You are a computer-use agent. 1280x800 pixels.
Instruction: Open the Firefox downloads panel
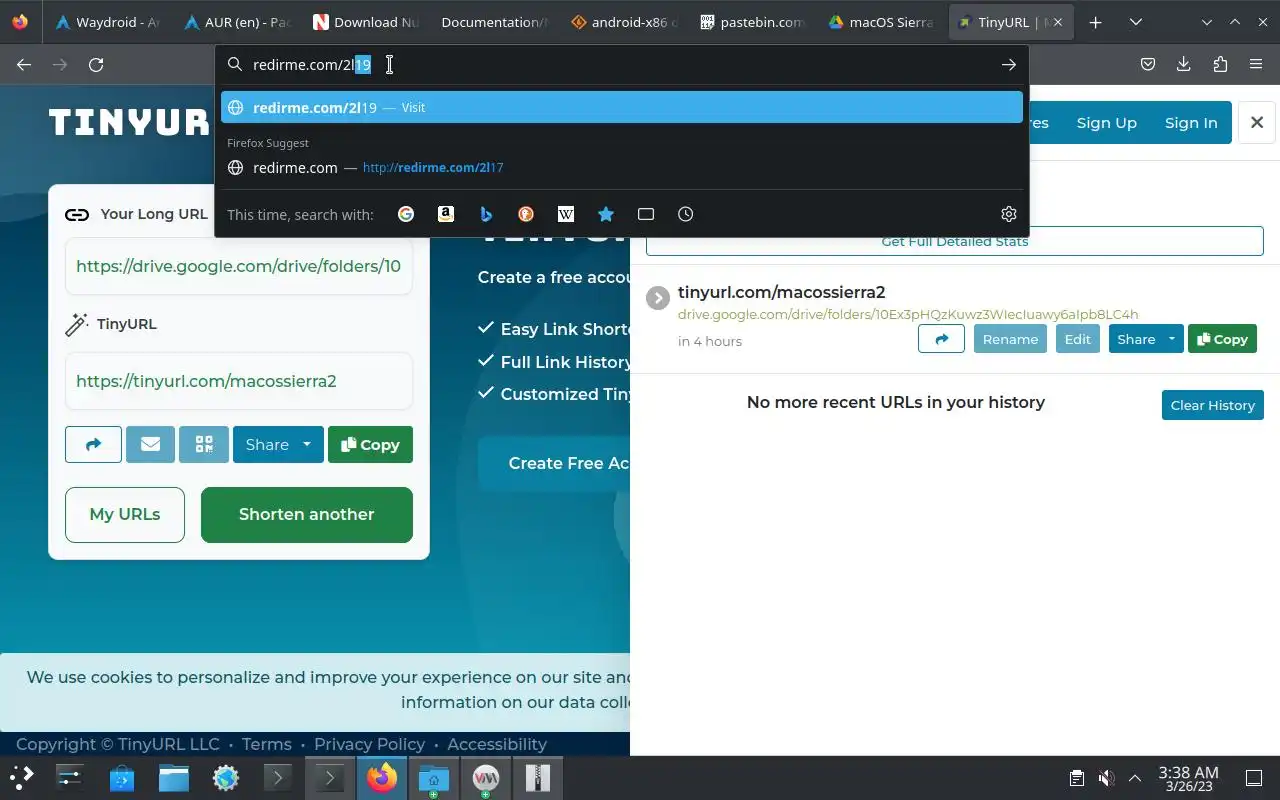pyautogui.click(x=1184, y=64)
